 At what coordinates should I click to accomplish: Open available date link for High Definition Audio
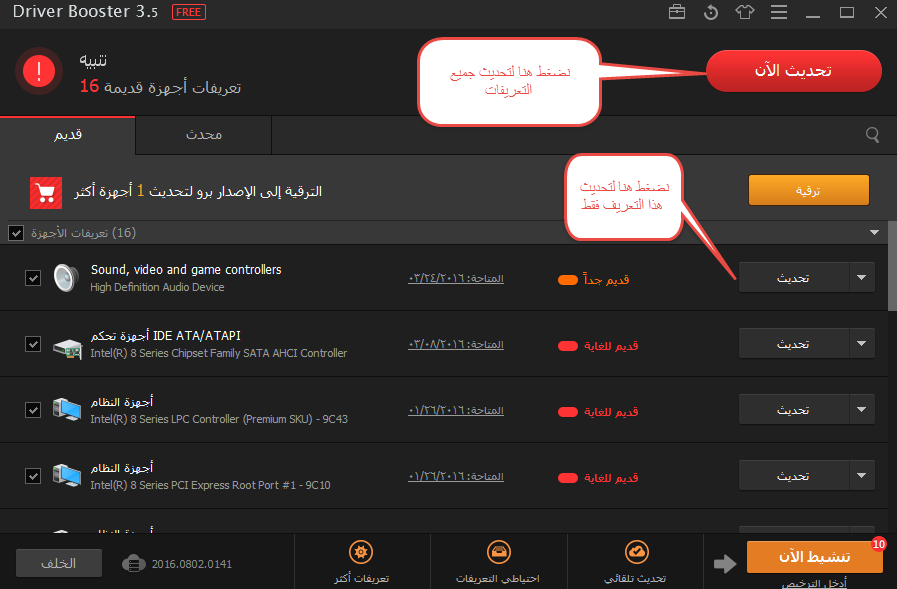[x=456, y=279]
